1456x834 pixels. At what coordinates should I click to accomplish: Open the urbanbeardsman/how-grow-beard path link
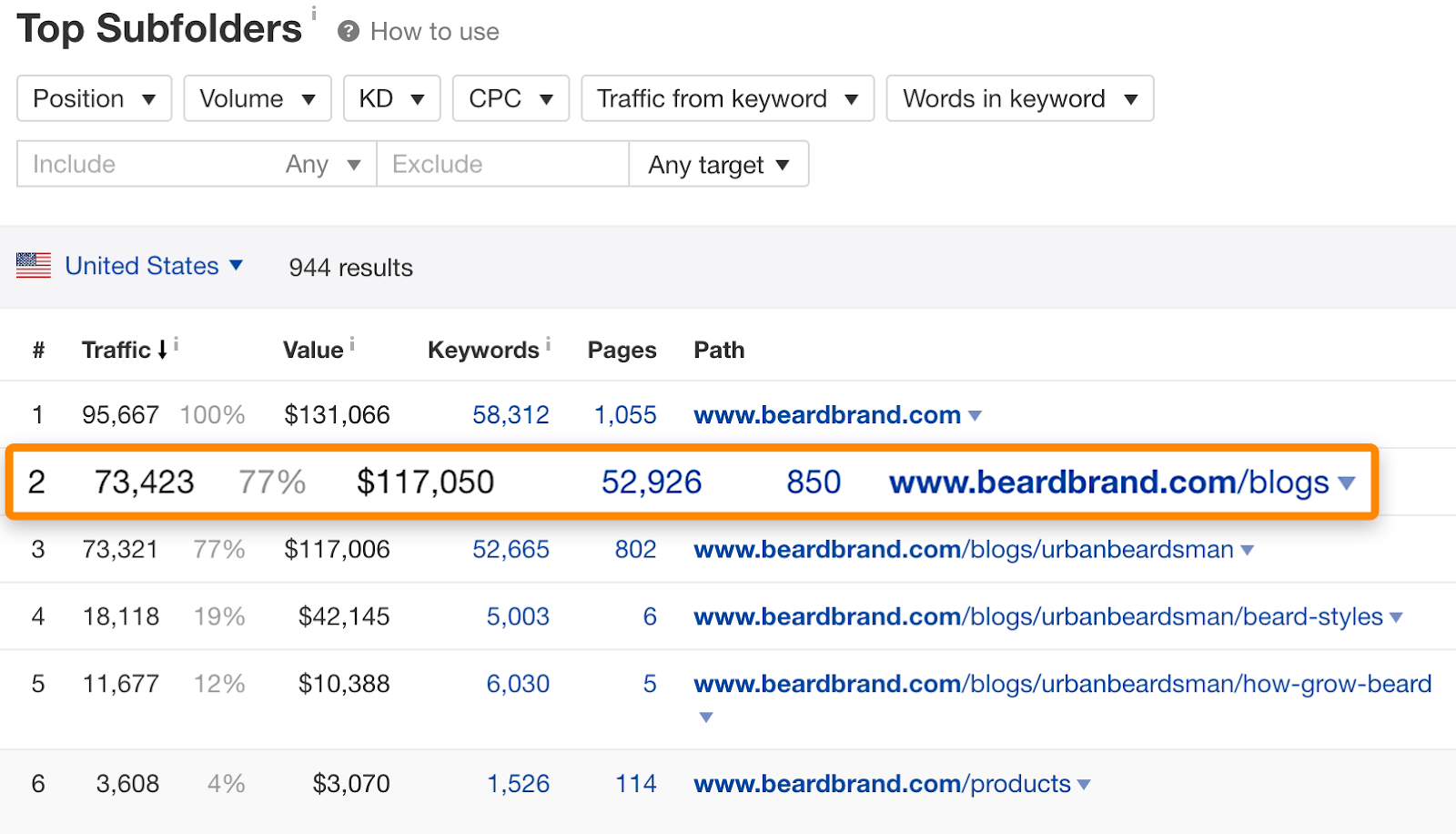(1063, 684)
